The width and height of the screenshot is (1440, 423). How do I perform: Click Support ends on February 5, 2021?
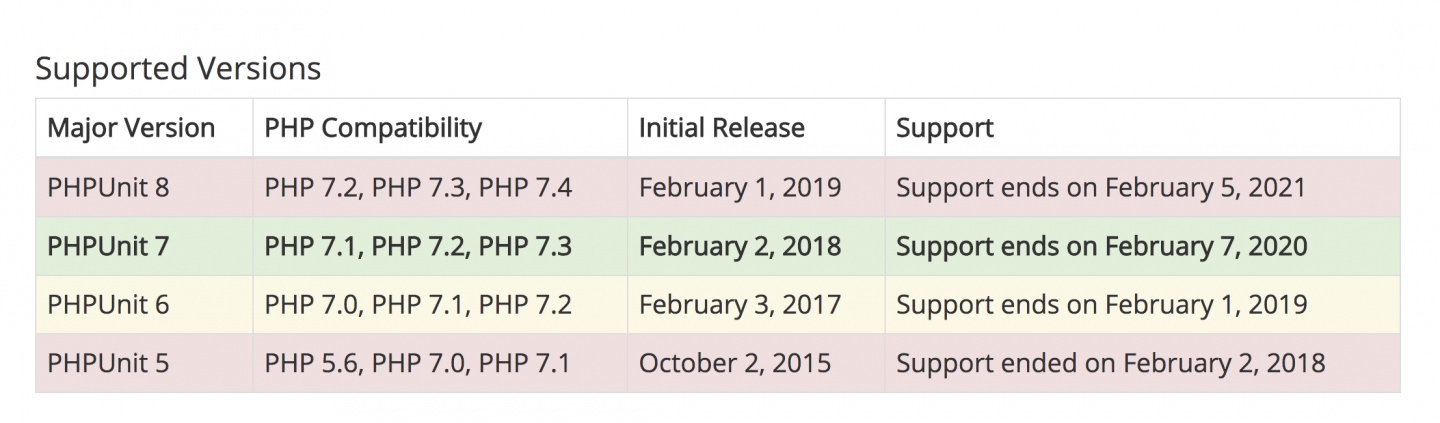1101,187
